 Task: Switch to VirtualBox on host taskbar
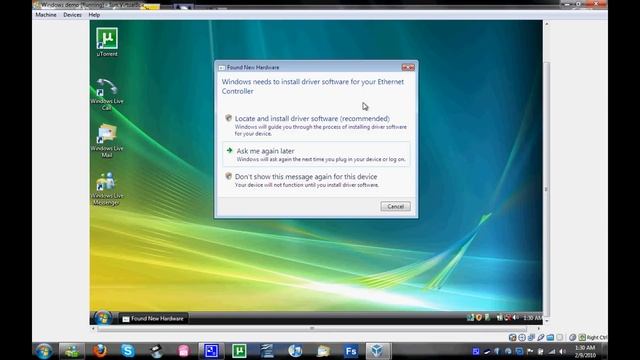[377, 351]
